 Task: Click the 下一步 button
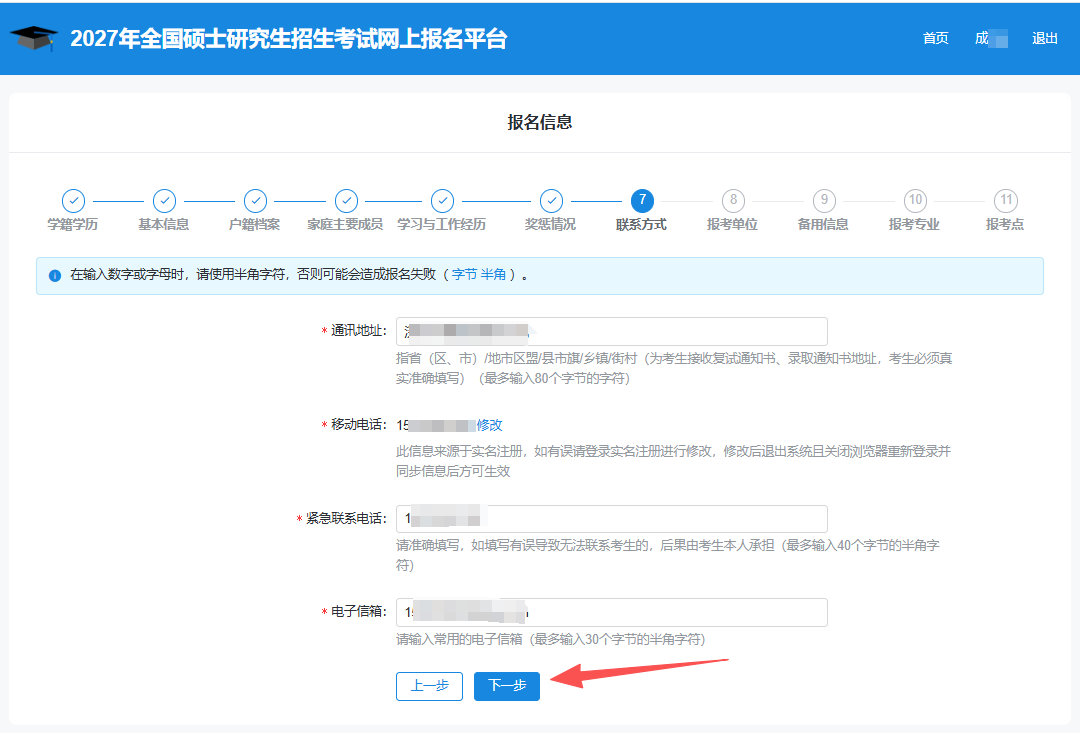(507, 686)
